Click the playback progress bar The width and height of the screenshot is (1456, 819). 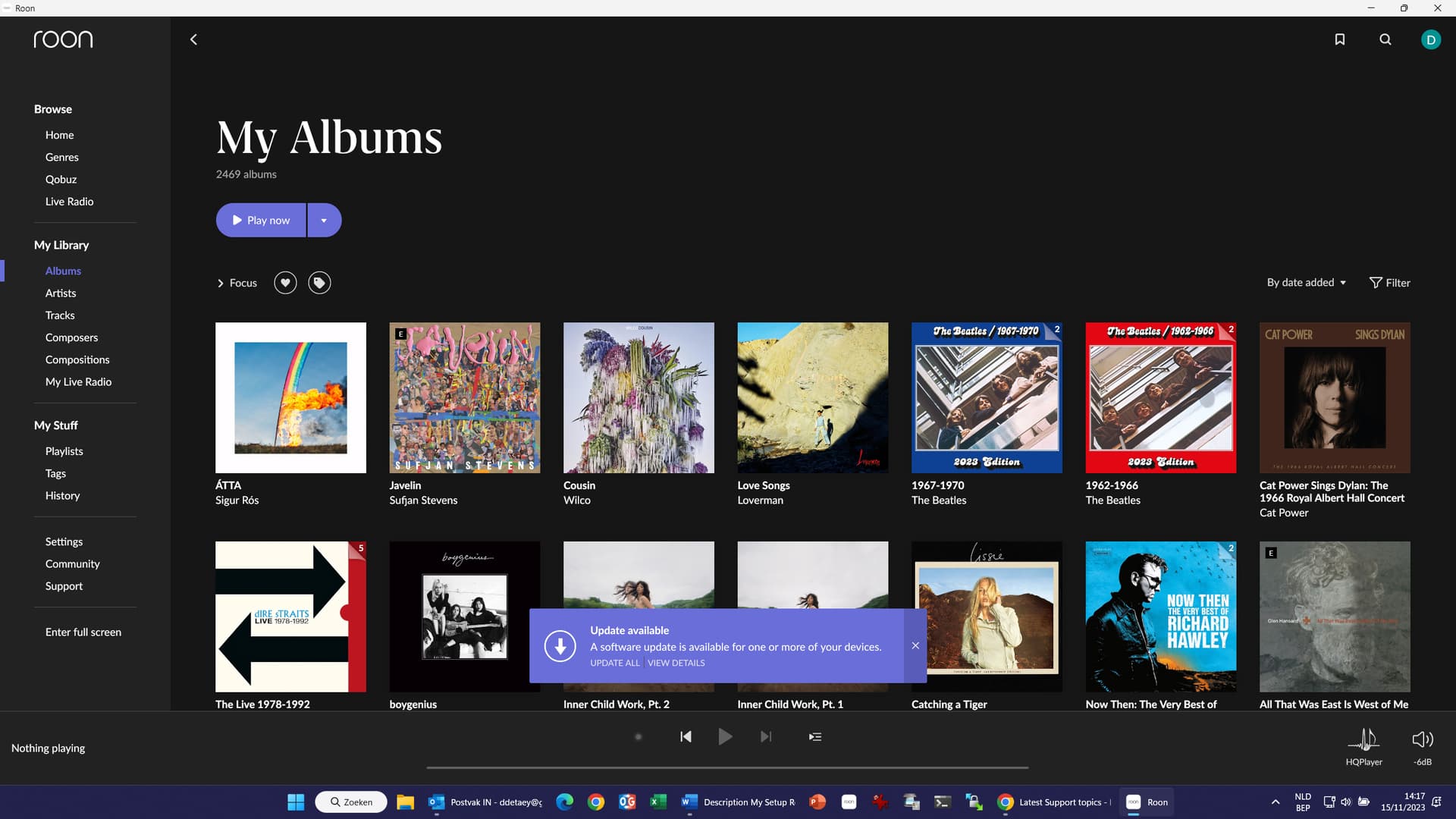(x=727, y=767)
